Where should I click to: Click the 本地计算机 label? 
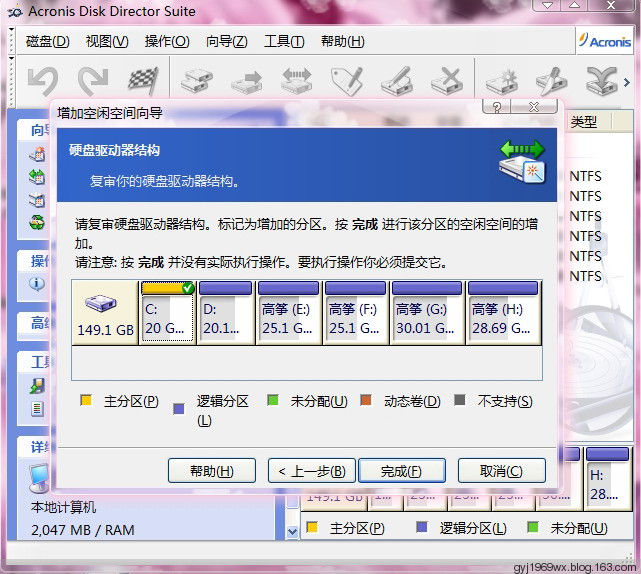[x=63, y=507]
